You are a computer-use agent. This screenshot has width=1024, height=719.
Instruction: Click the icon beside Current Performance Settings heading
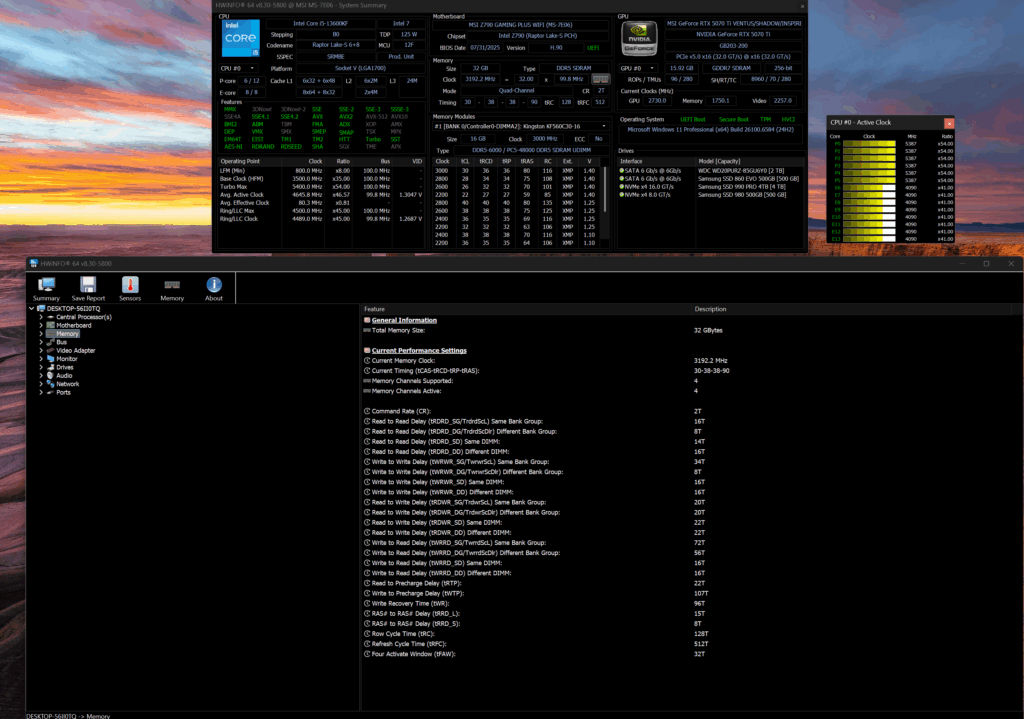coord(367,351)
